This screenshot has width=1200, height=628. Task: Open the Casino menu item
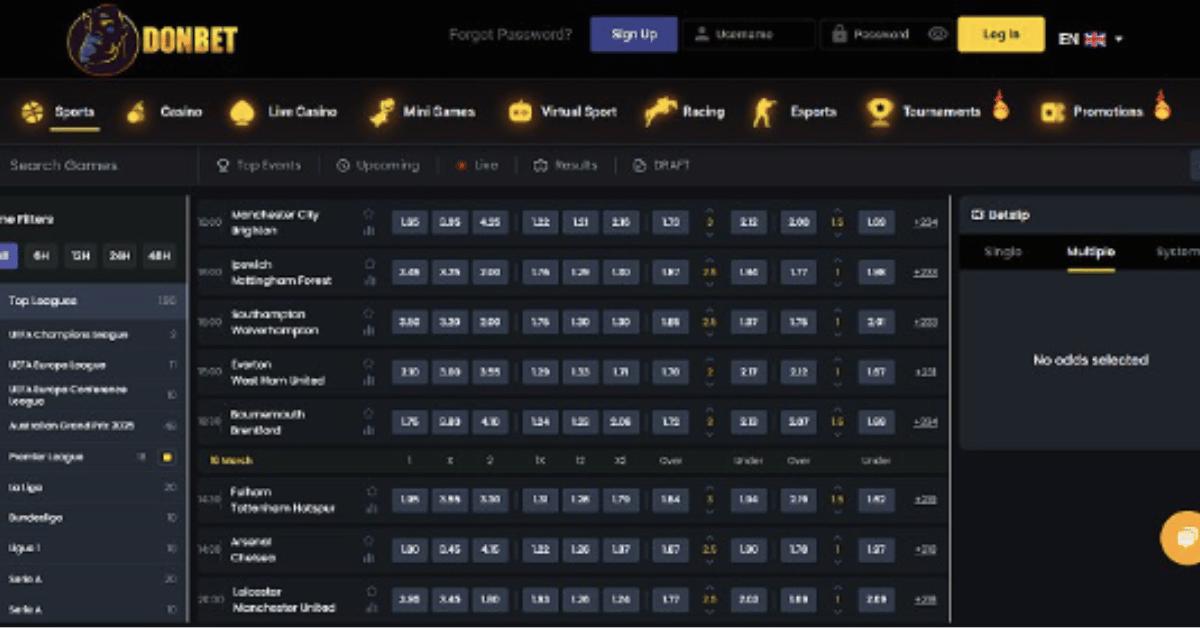(x=181, y=112)
